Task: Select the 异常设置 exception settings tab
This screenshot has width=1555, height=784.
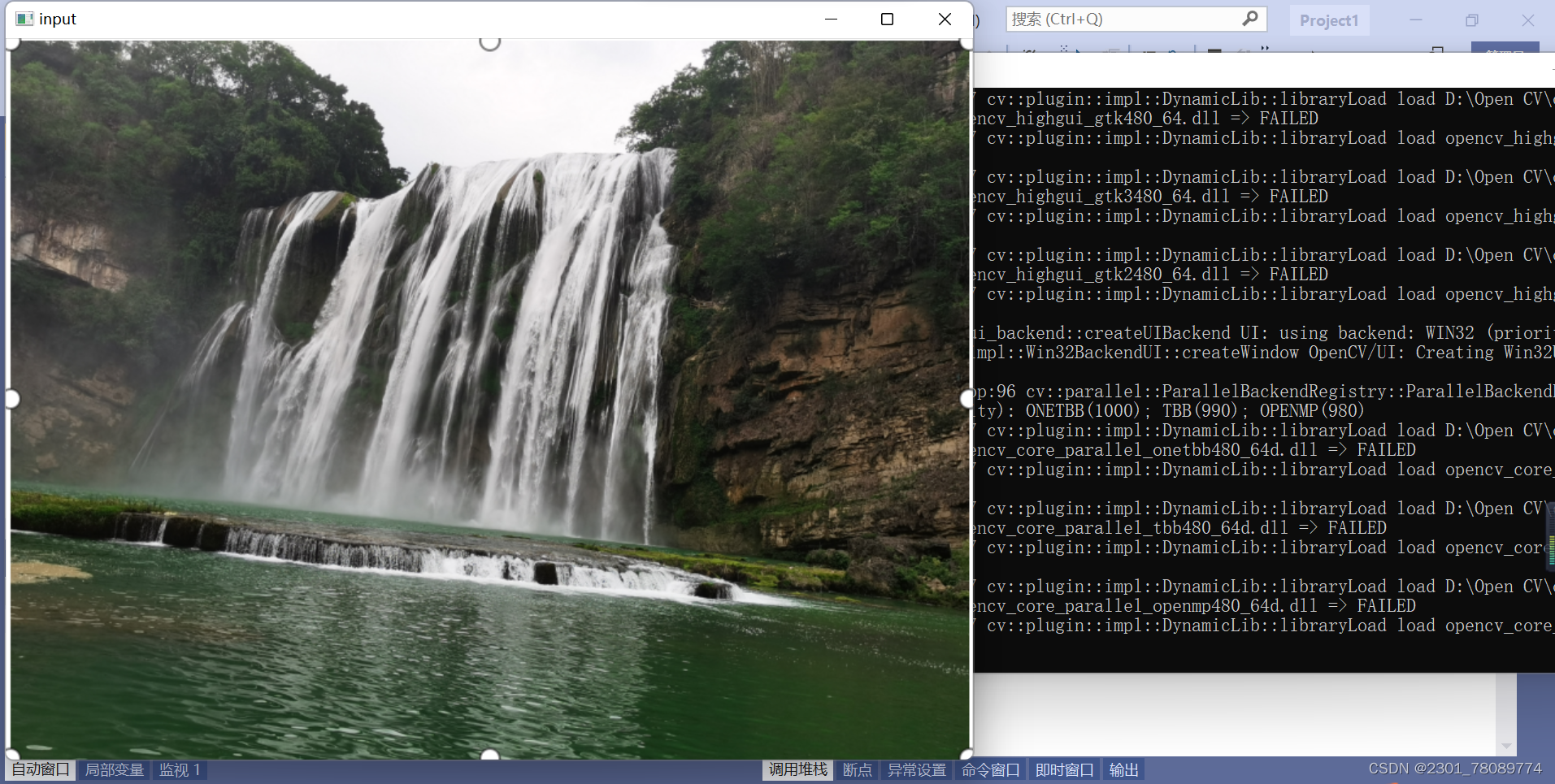Action: click(915, 769)
